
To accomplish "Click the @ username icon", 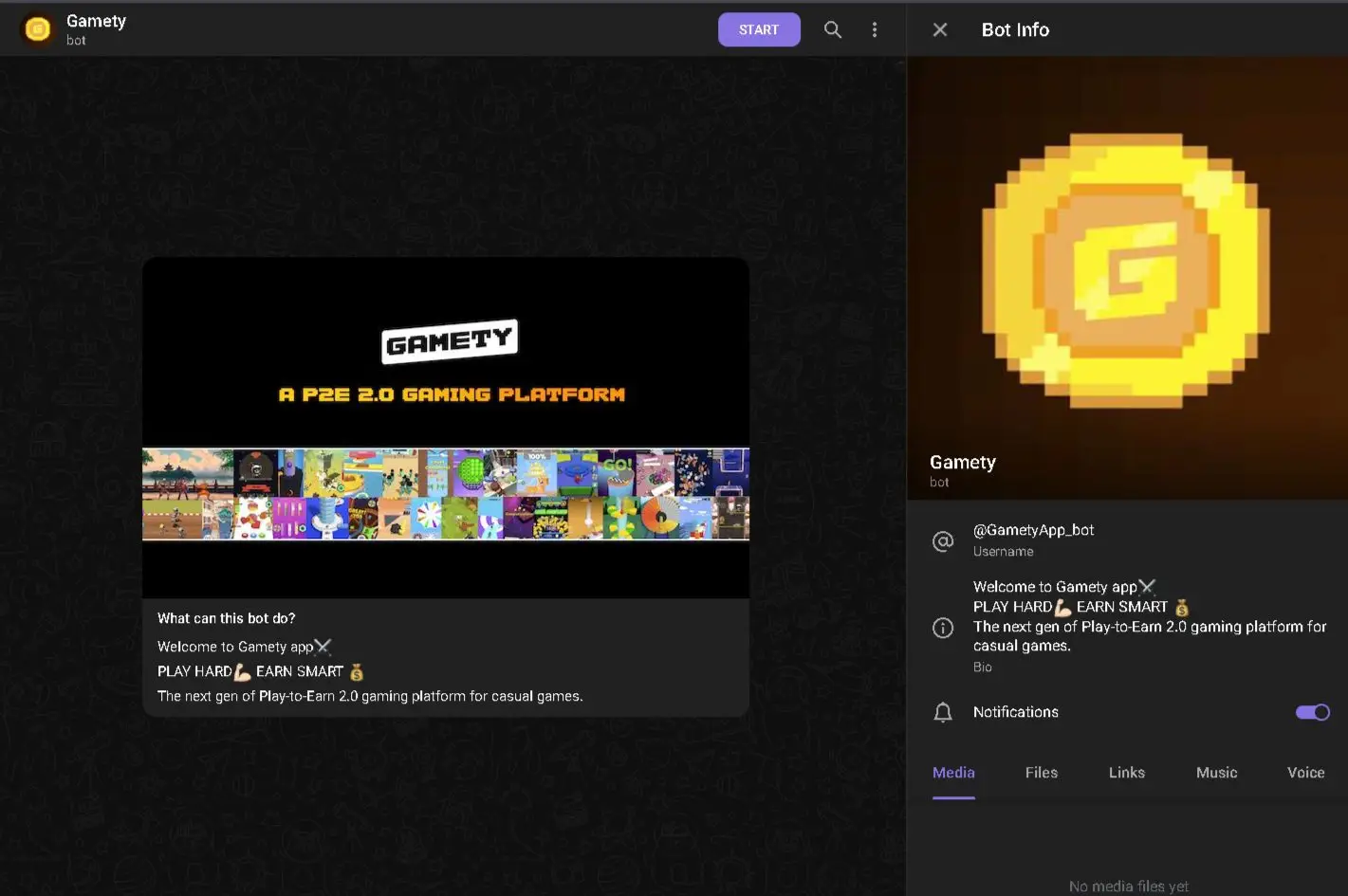I will tap(943, 540).
